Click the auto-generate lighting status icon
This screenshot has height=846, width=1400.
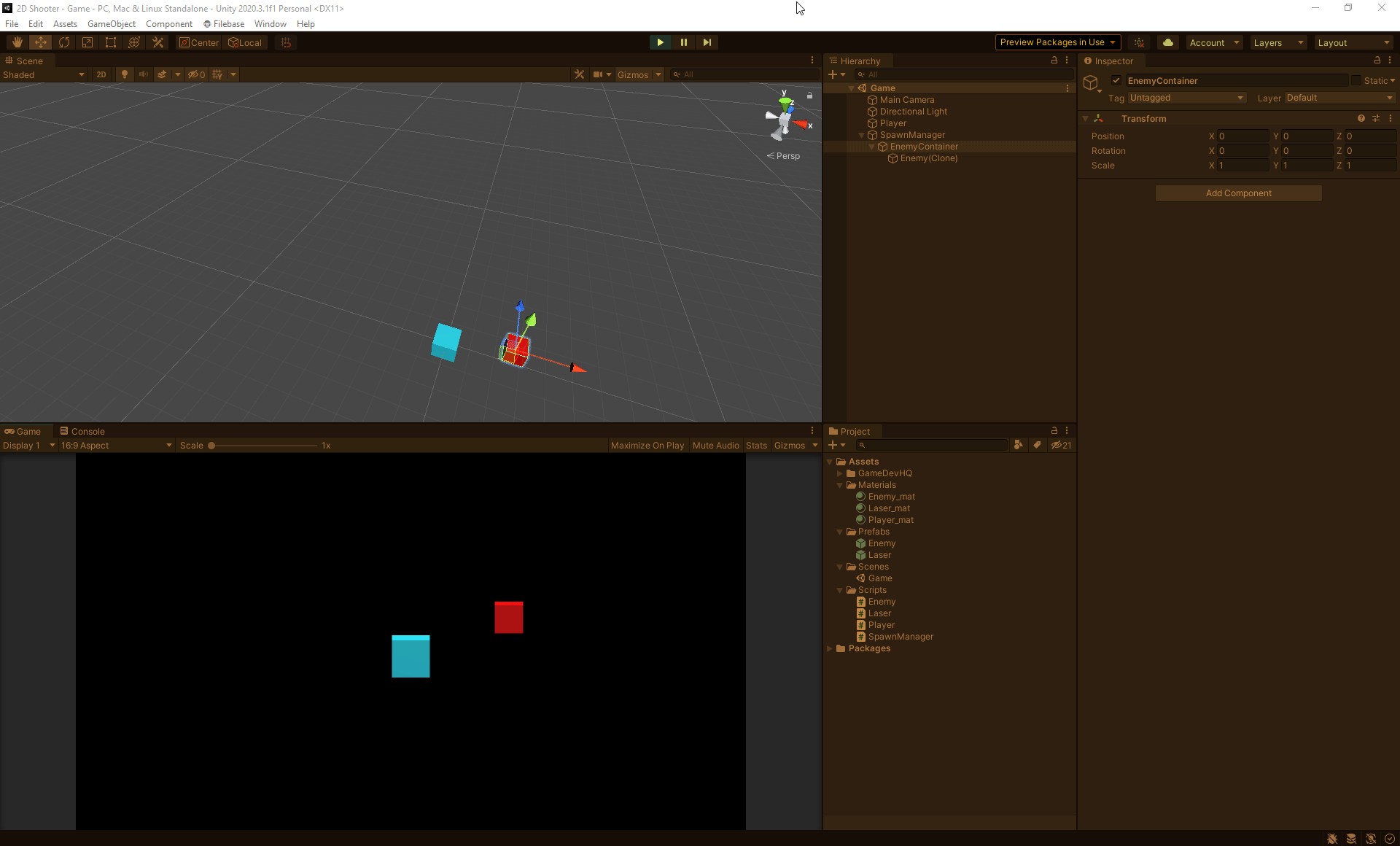click(1369, 839)
